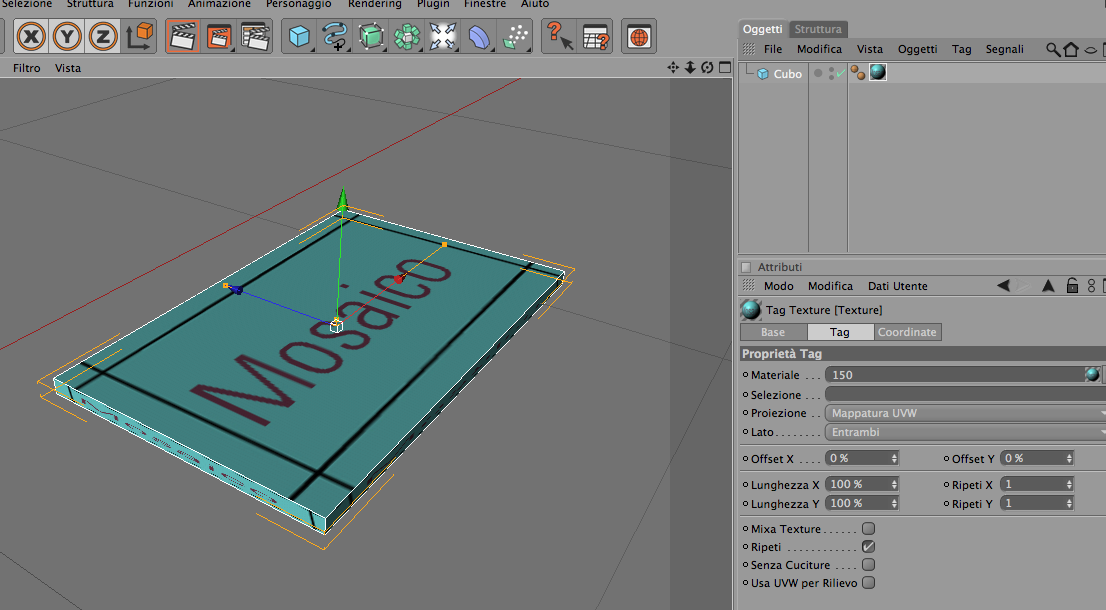
Task: Open the Rendering menu
Action: pyautogui.click(x=375, y=4)
